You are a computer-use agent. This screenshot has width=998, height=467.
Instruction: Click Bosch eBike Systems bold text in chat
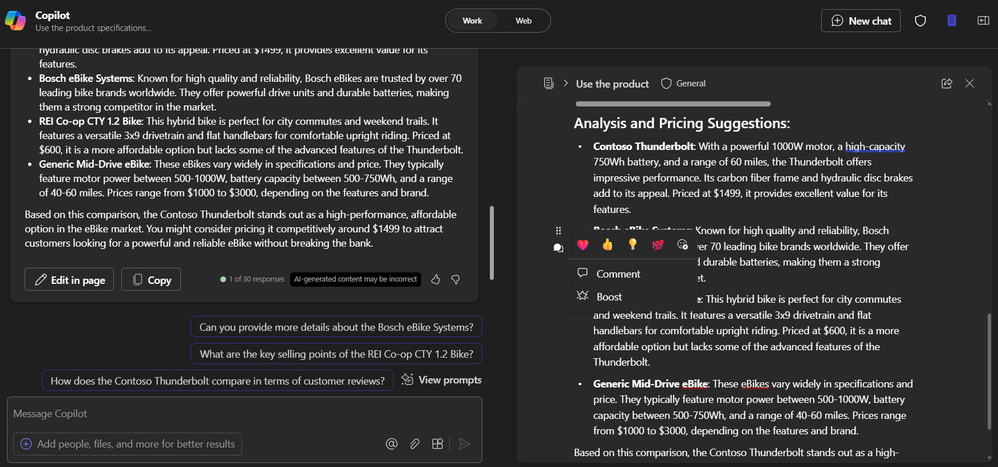coord(86,78)
